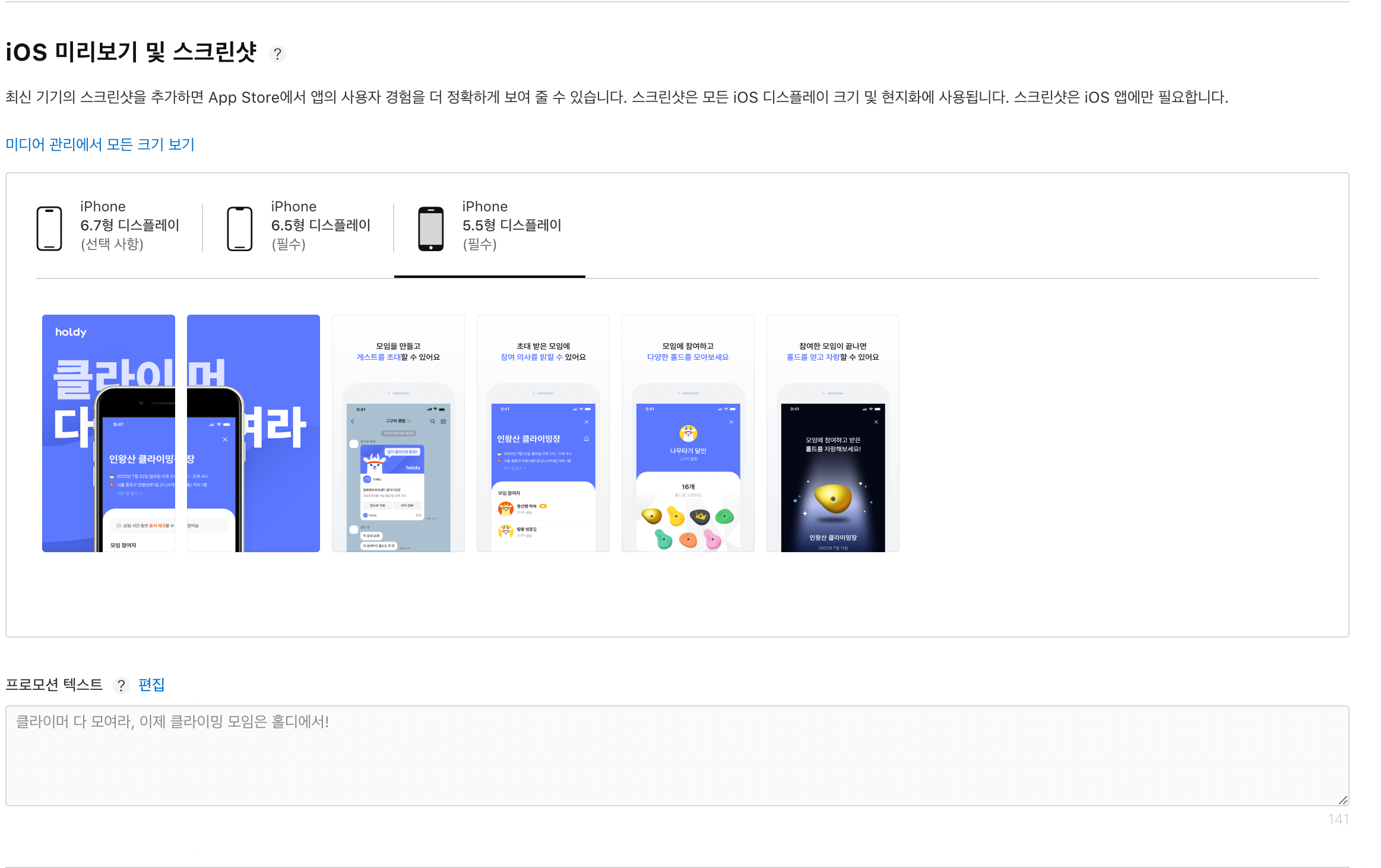Click inside the promotion text field
This screenshot has width=1381, height=868.
tap(677, 755)
